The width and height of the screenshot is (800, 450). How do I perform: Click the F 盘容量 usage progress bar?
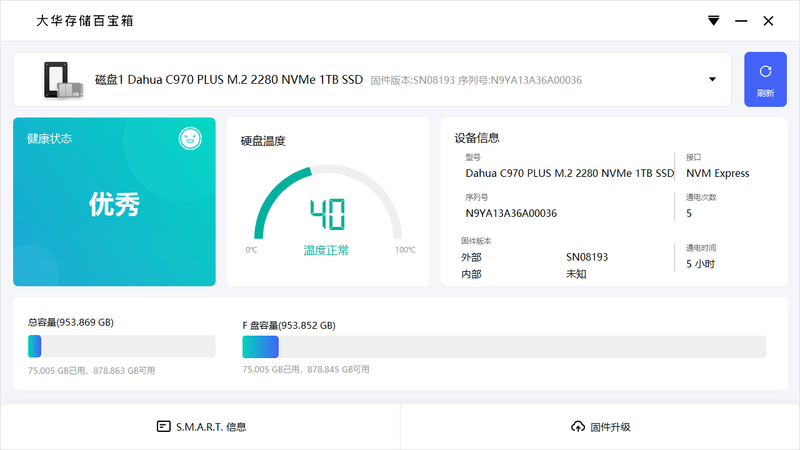tap(504, 346)
